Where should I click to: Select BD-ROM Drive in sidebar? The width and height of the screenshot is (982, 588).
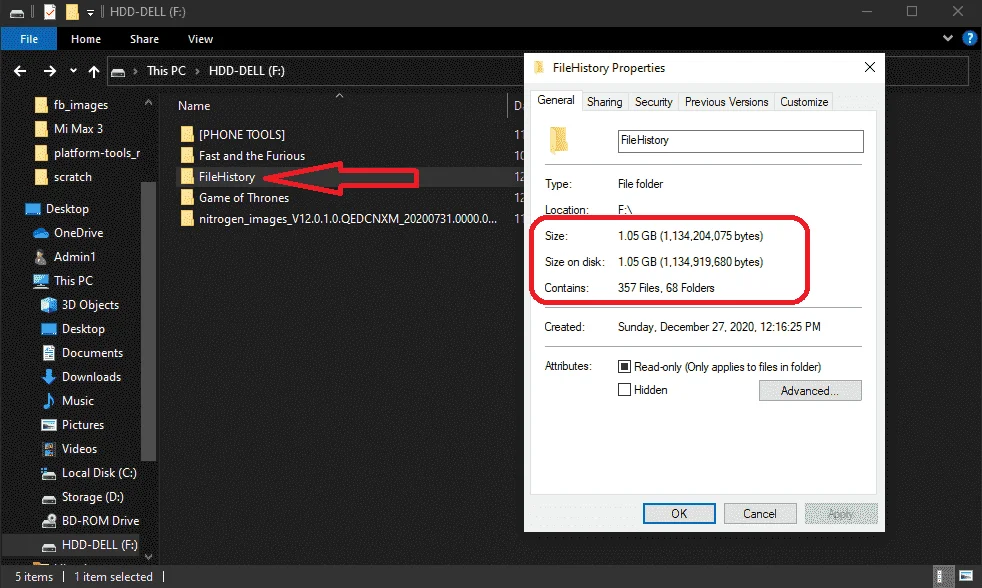coord(100,520)
